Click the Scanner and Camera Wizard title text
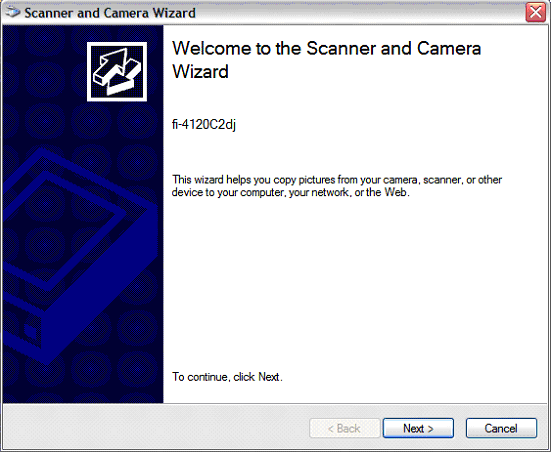This screenshot has width=552, height=453. click(110, 13)
